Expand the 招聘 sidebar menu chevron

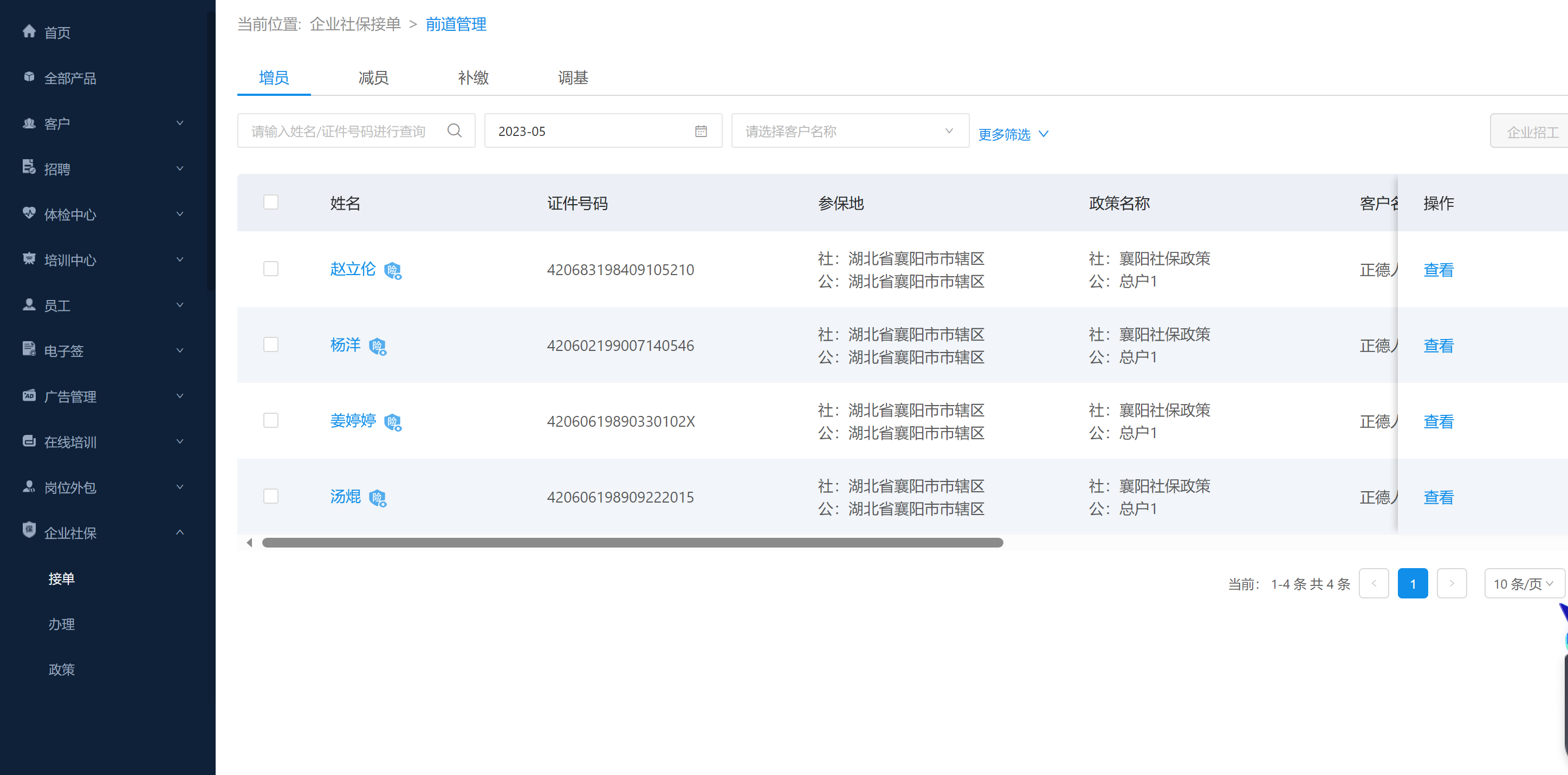coord(179,168)
